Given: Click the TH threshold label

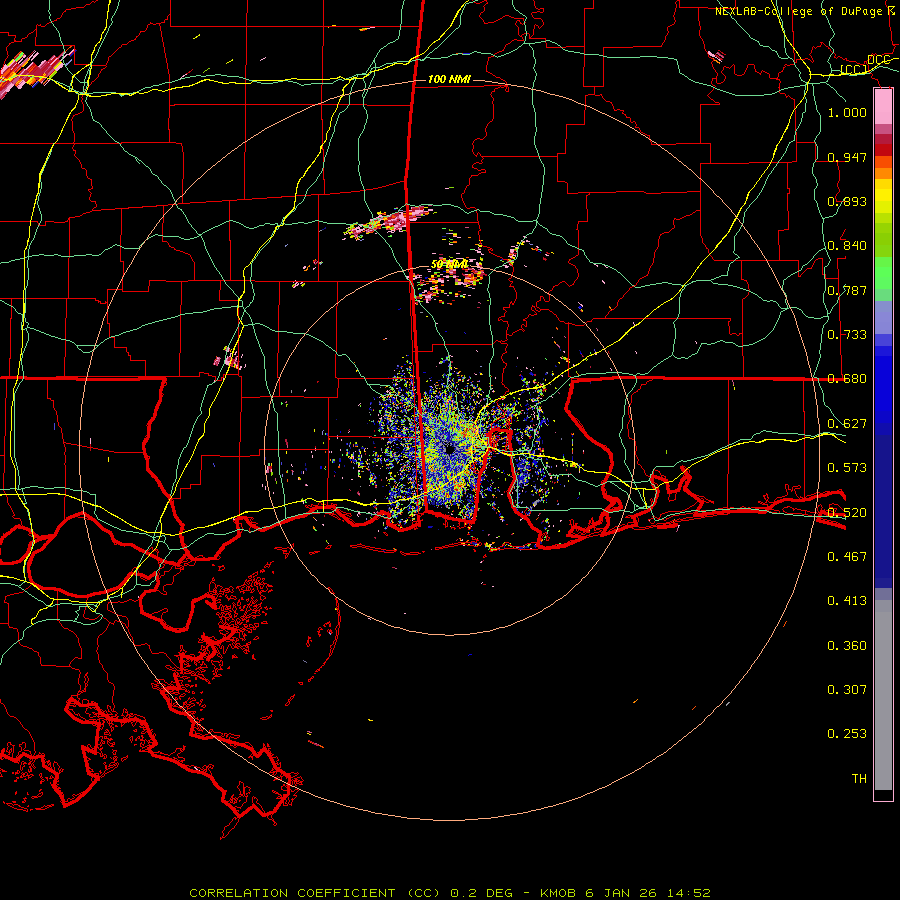Looking at the screenshot, I should pos(859,779).
